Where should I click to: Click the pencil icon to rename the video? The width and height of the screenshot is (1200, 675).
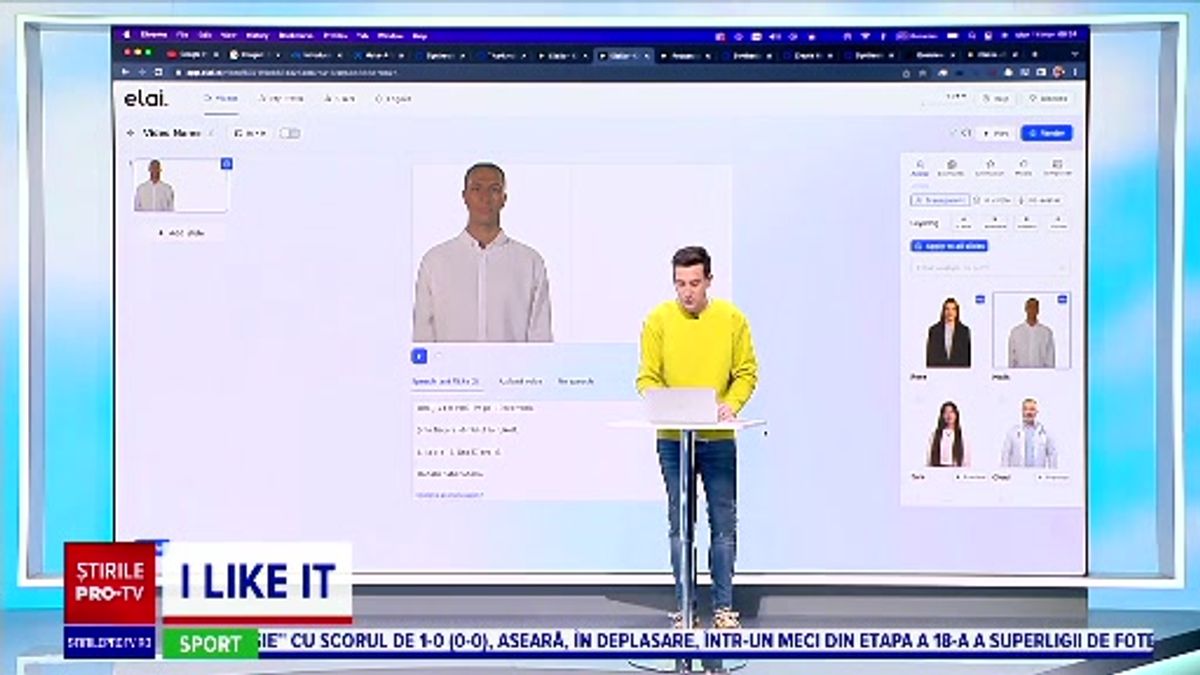[x=210, y=133]
